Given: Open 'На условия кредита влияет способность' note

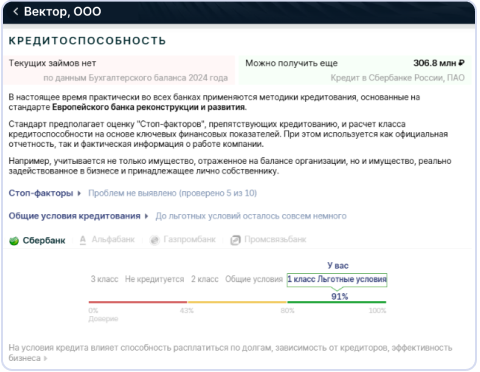Looking at the screenshot, I should pos(230,353).
